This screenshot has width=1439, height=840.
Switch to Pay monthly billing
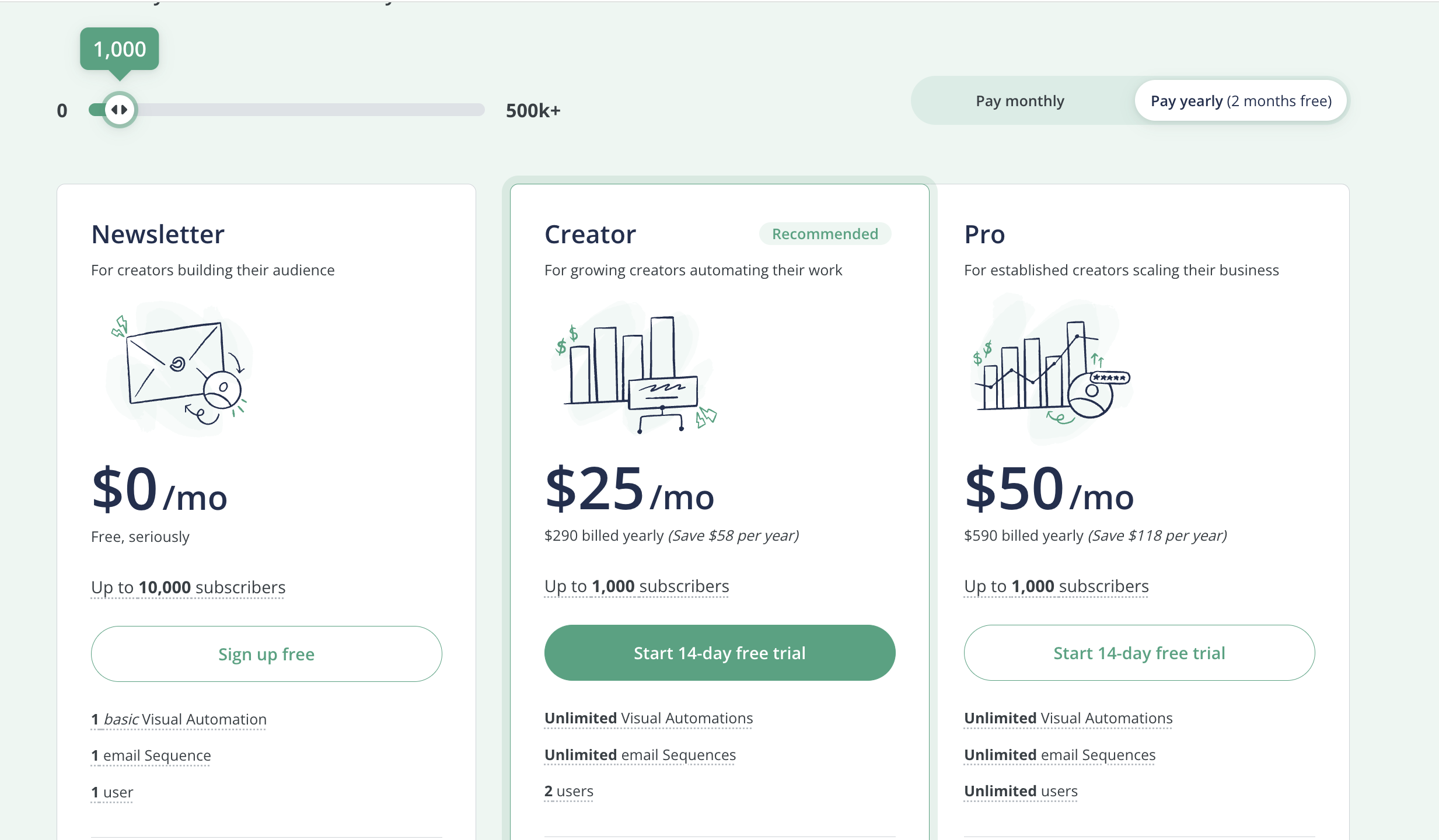[1019, 100]
